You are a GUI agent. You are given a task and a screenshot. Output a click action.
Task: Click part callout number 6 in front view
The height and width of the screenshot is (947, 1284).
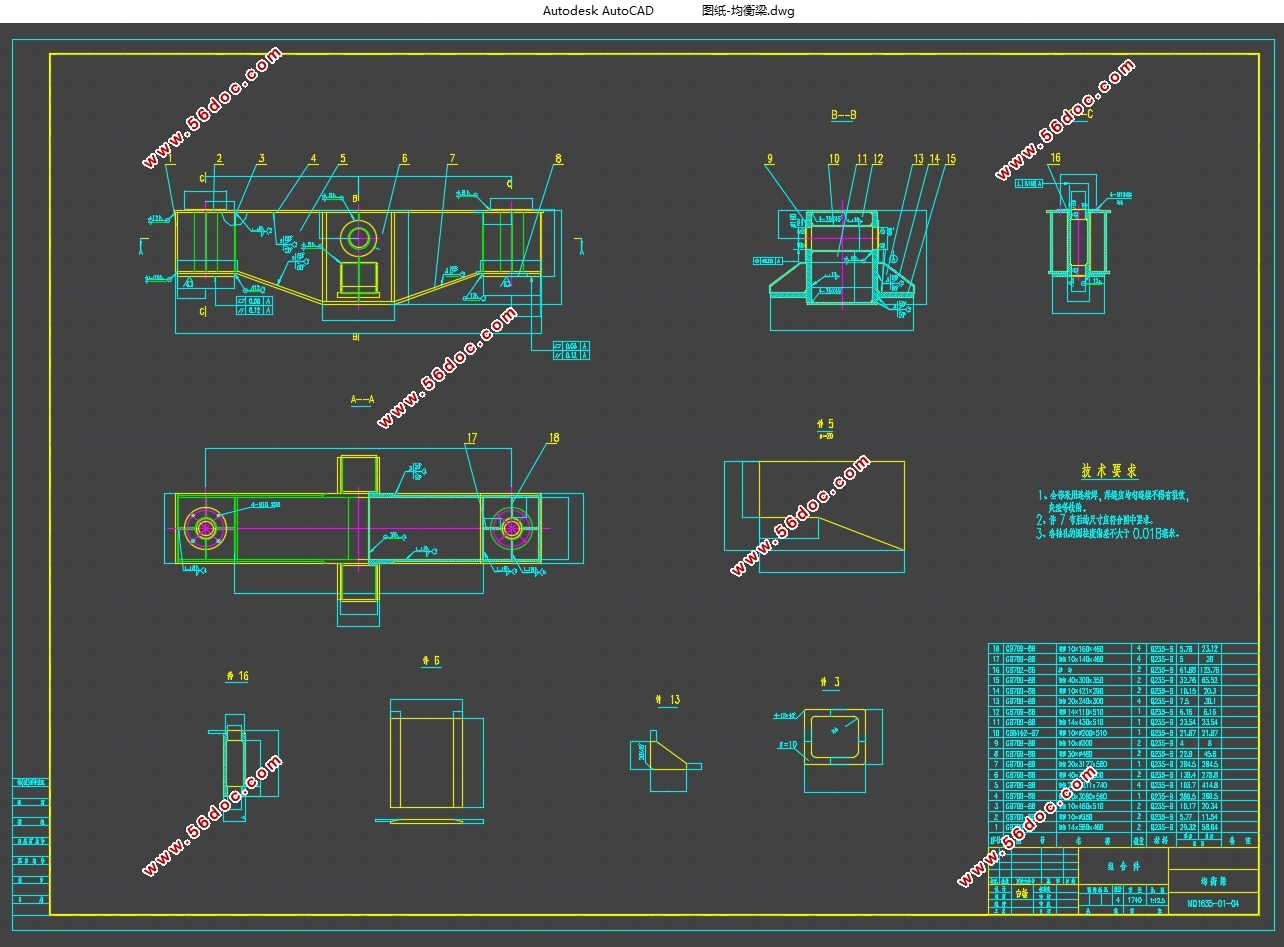405,158
